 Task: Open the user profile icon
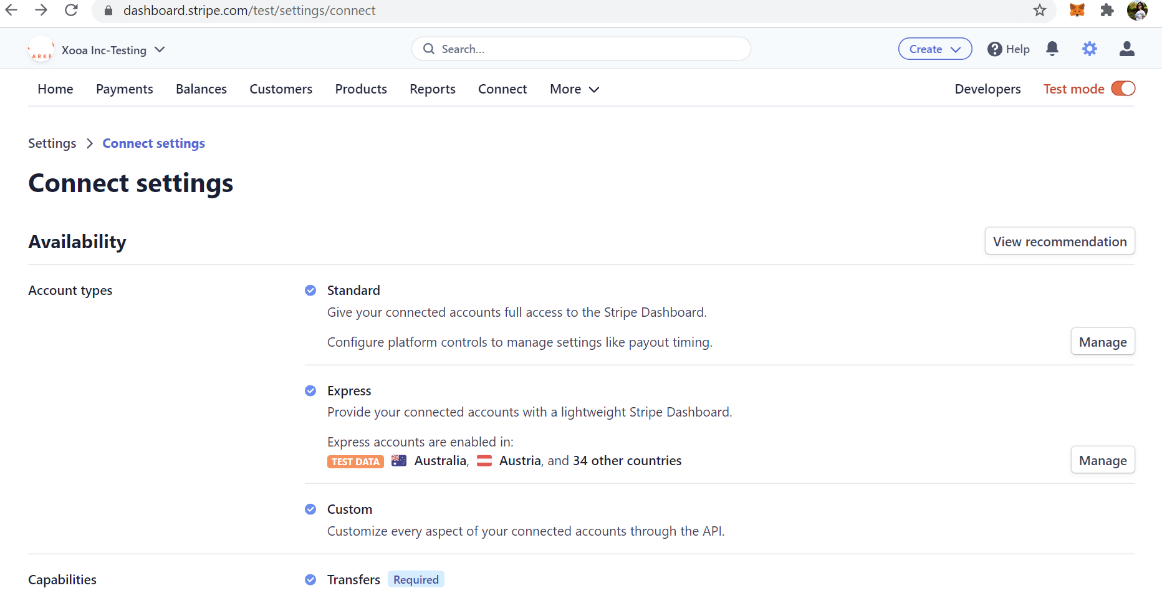tap(1127, 49)
